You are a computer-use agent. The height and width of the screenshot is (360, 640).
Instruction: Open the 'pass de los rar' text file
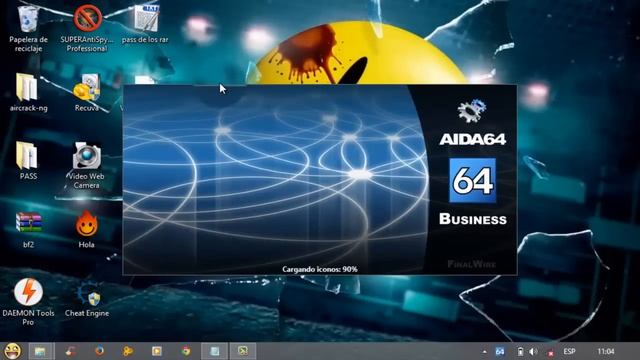coord(145,24)
